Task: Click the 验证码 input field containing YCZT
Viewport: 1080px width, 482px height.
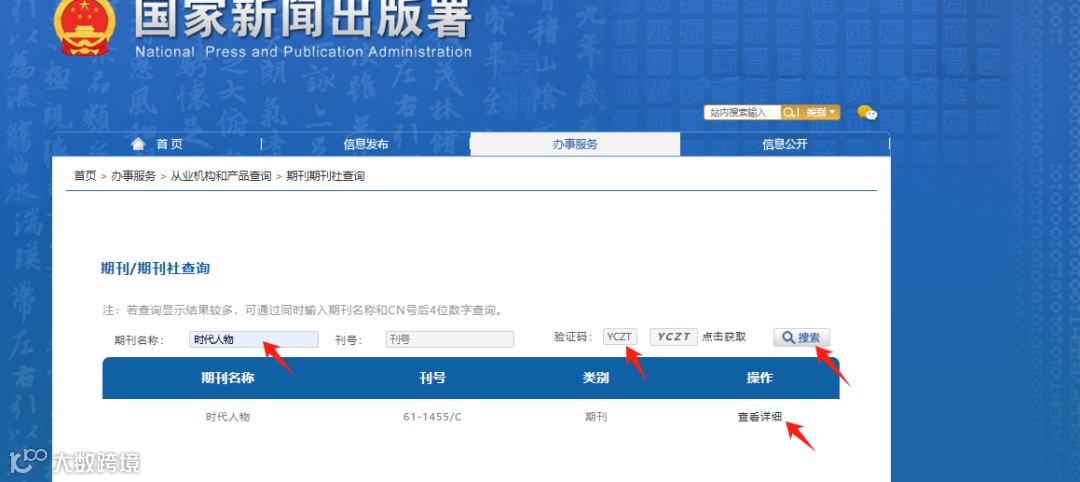Action: 620,337
